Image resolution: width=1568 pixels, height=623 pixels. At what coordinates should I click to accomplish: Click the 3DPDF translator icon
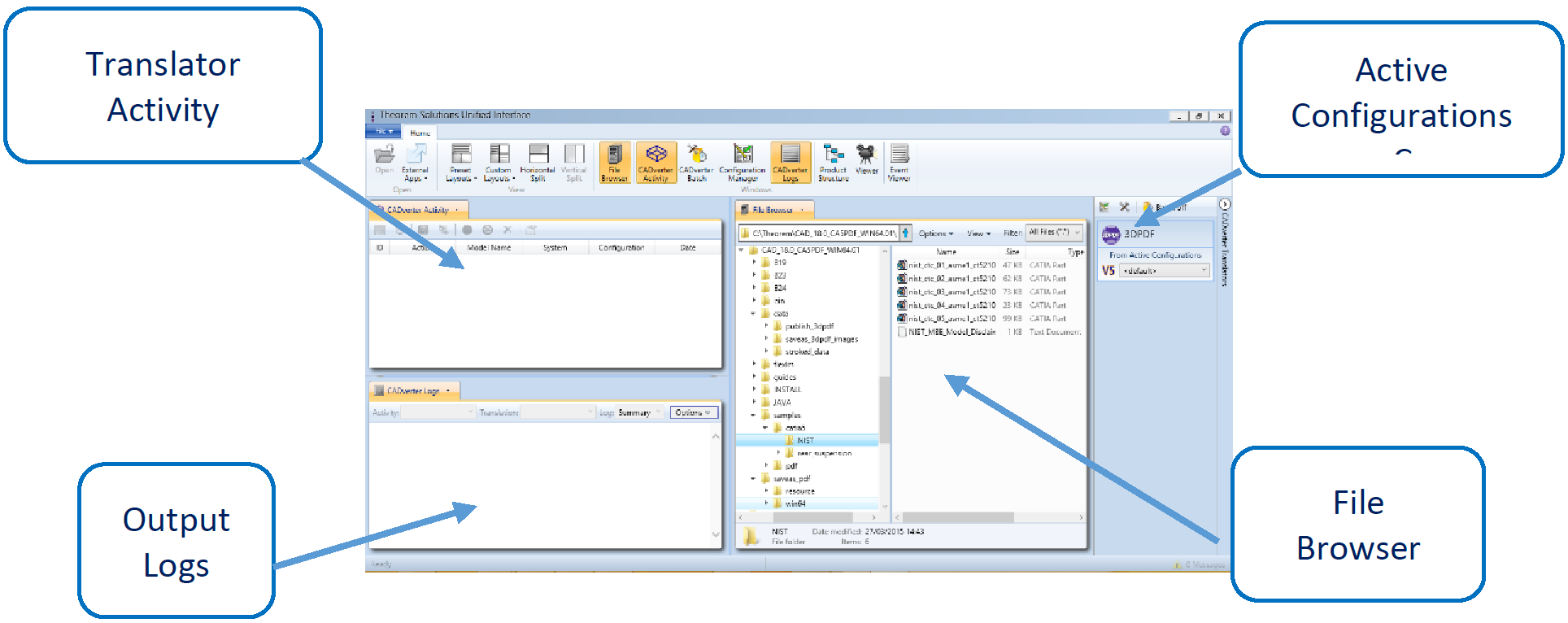coord(1111,235)
